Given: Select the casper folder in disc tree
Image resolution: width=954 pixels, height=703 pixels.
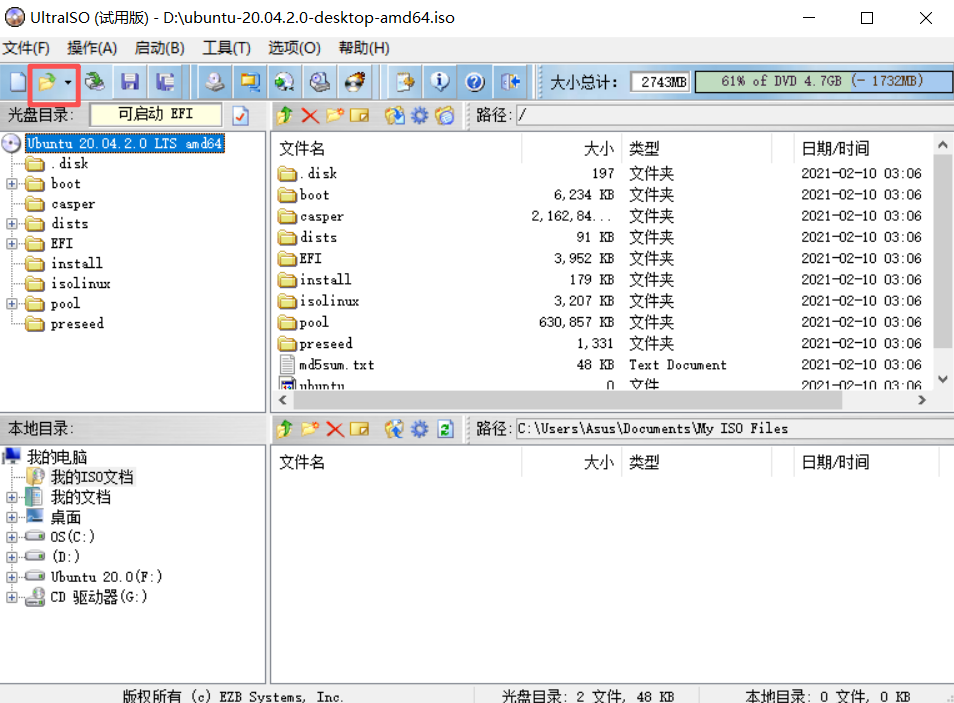Looking at the screenshot, I should coord(73,204).
